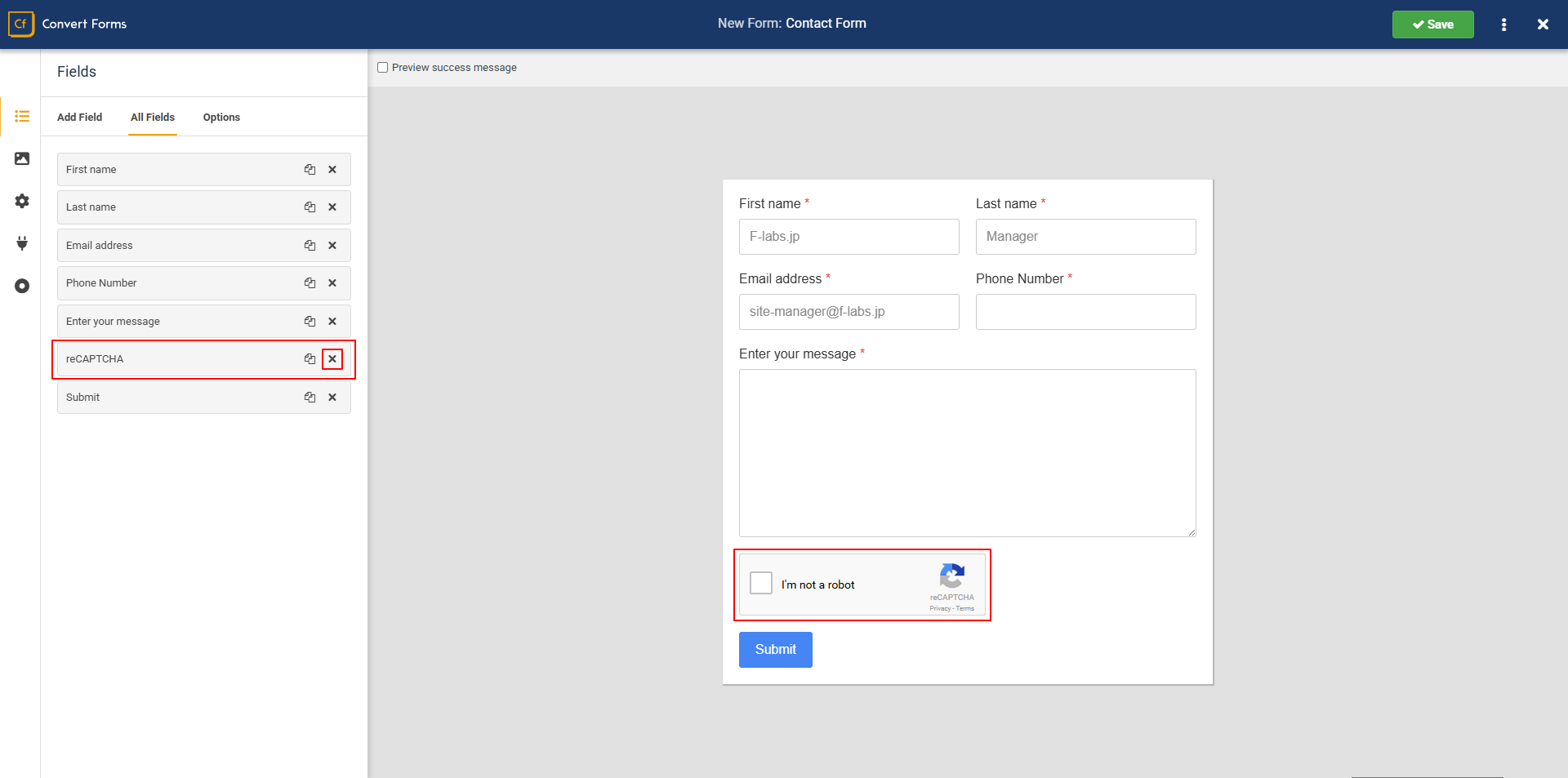
Task: Open the three-dot menu in top bar
Action: click(1503, 24)
